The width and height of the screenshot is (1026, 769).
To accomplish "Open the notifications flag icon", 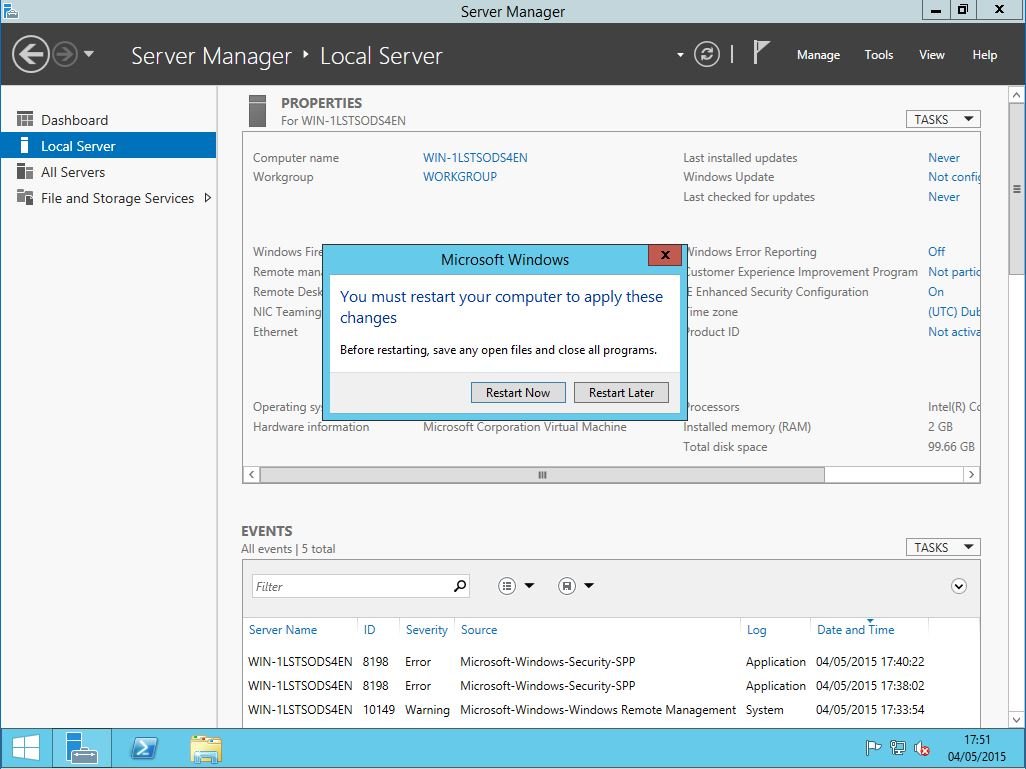I will [x=761, y=54].
